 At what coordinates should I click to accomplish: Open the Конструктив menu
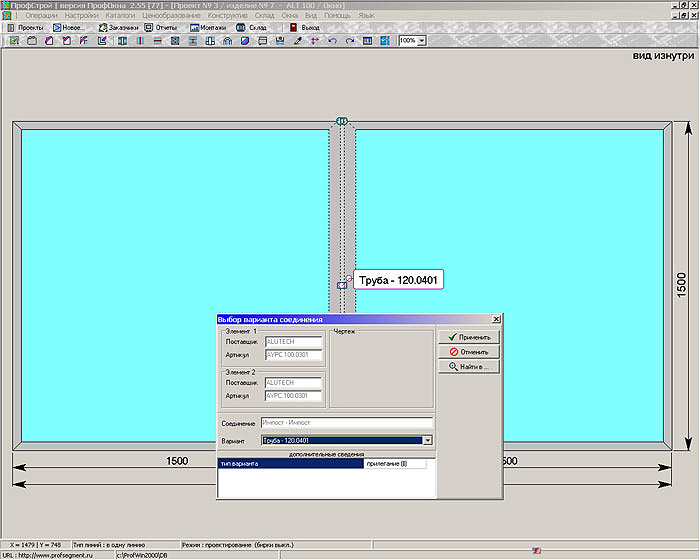coord(227,17)
